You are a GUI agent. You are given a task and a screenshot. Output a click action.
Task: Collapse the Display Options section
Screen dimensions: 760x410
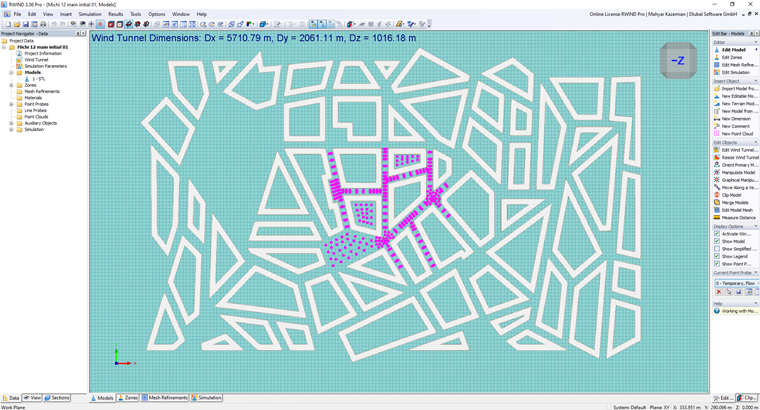point(756,226)
